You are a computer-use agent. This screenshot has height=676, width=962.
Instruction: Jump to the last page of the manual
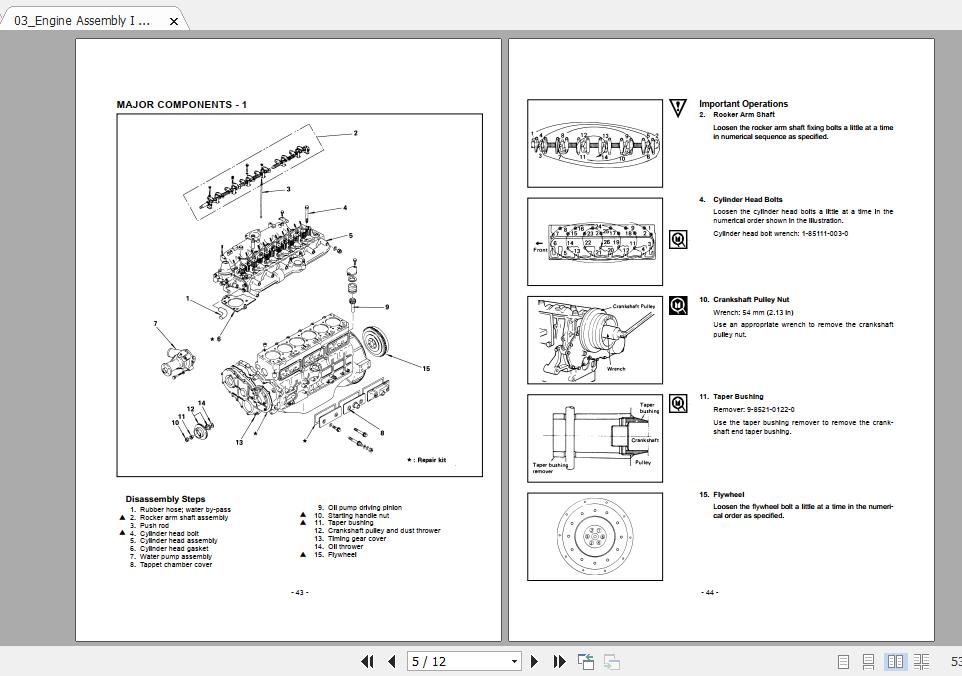[x=560, y=661]
